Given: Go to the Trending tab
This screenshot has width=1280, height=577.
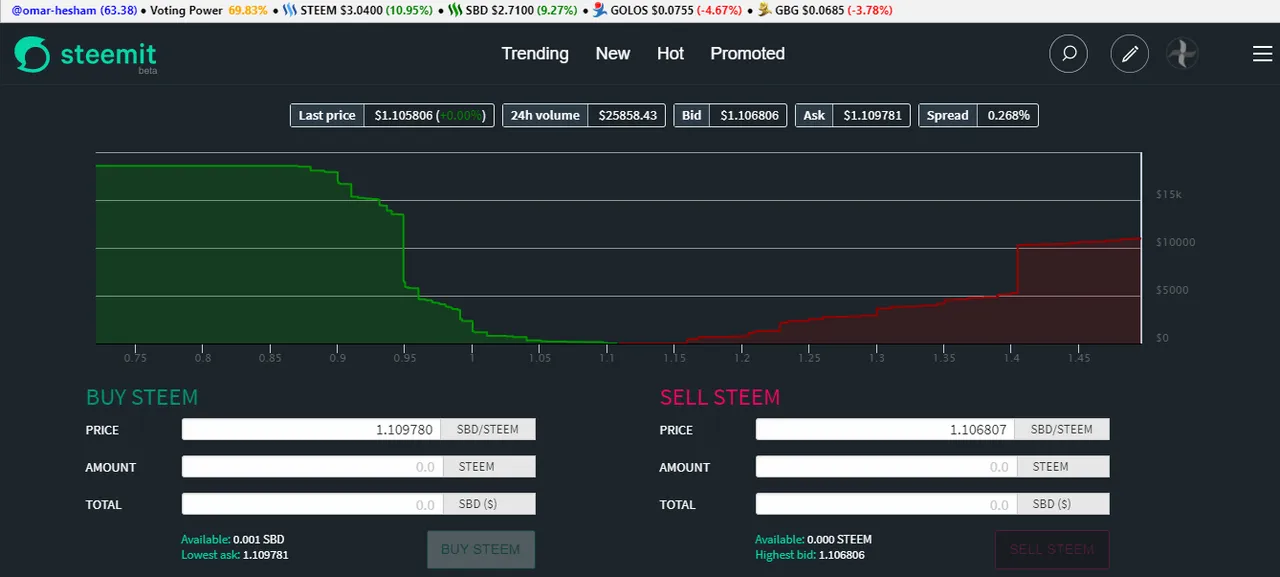Looking at the screenshot, I should [535, 54].
